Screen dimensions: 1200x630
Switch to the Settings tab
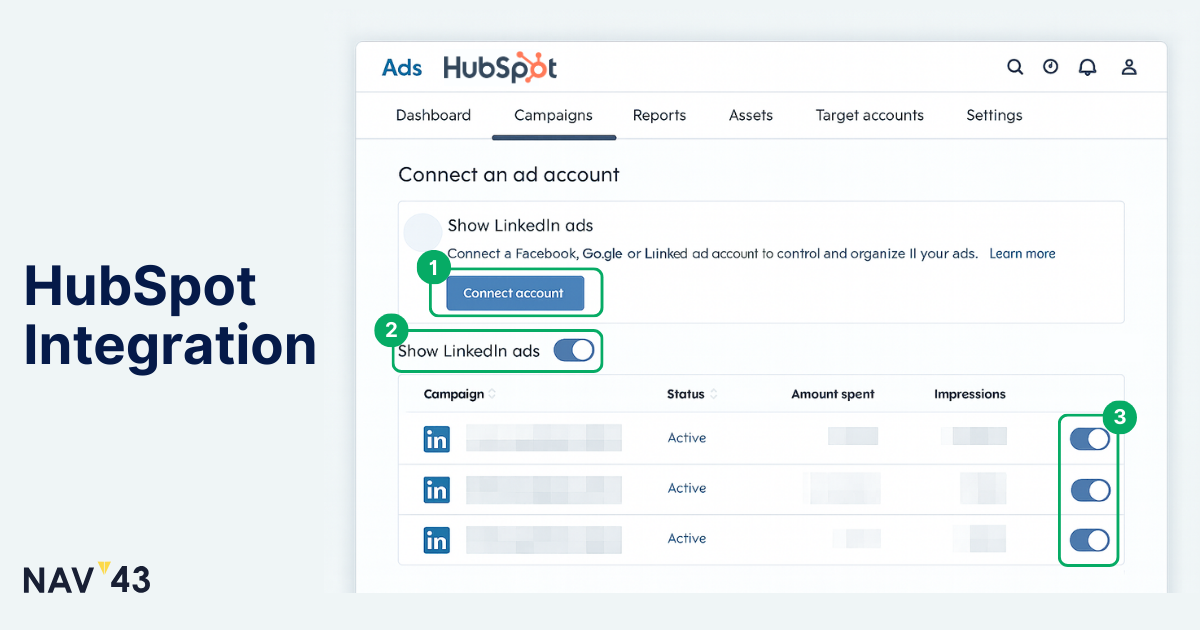coord(994,115)
